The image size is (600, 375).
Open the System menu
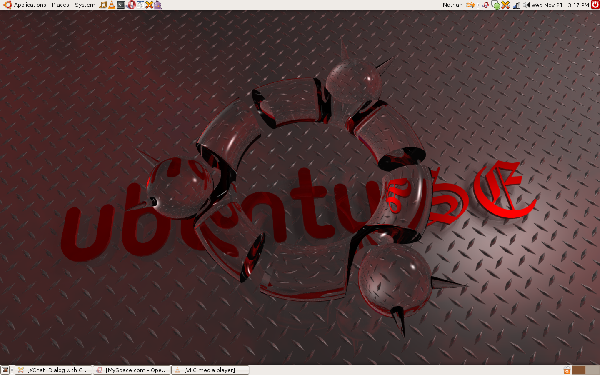point(85,5)
